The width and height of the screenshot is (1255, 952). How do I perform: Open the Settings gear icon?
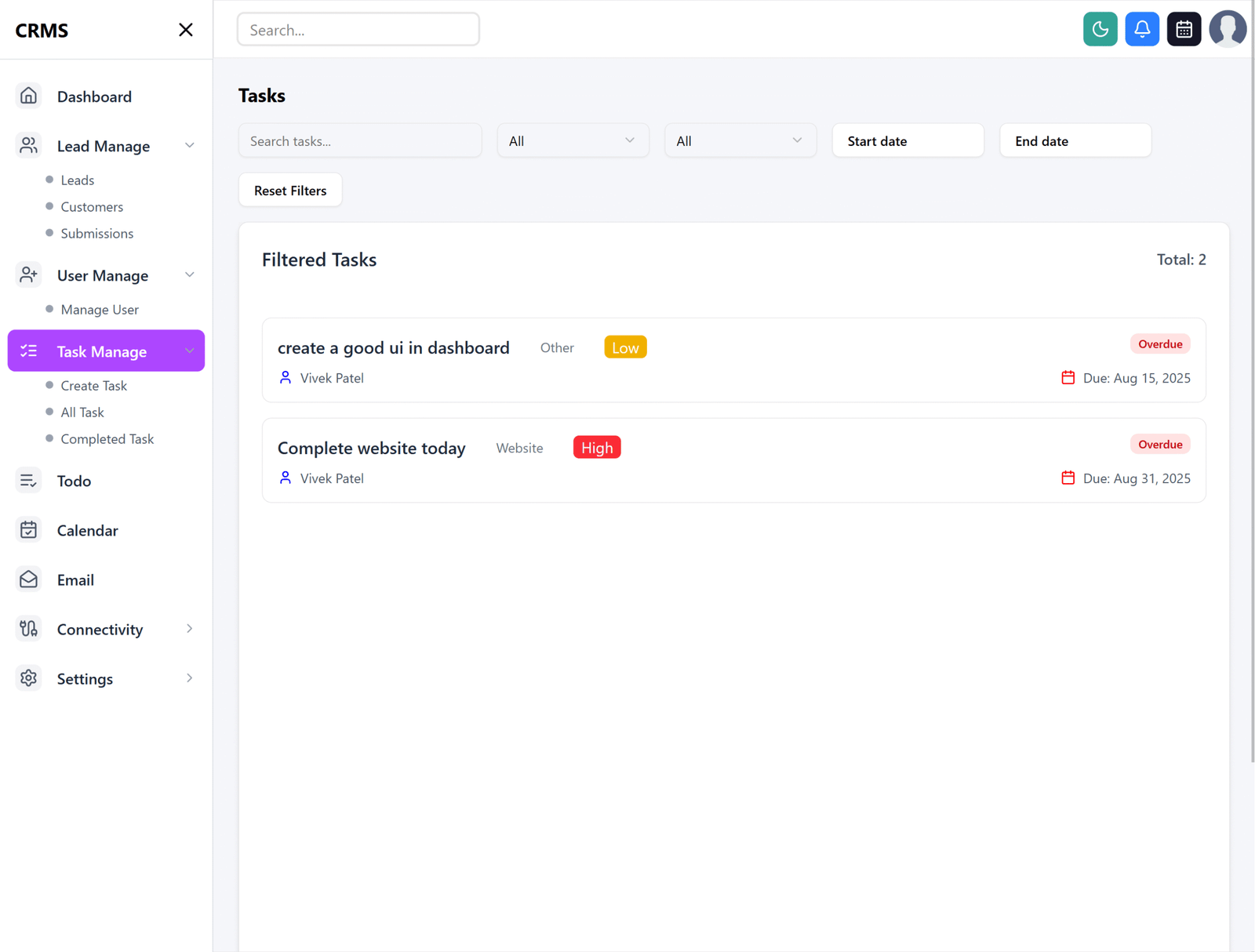[28, 678]
